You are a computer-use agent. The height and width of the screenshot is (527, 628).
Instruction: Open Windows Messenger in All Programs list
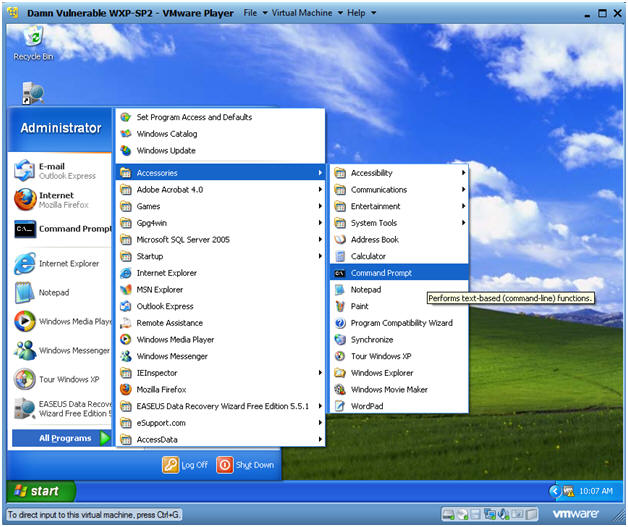coord(220,356)
